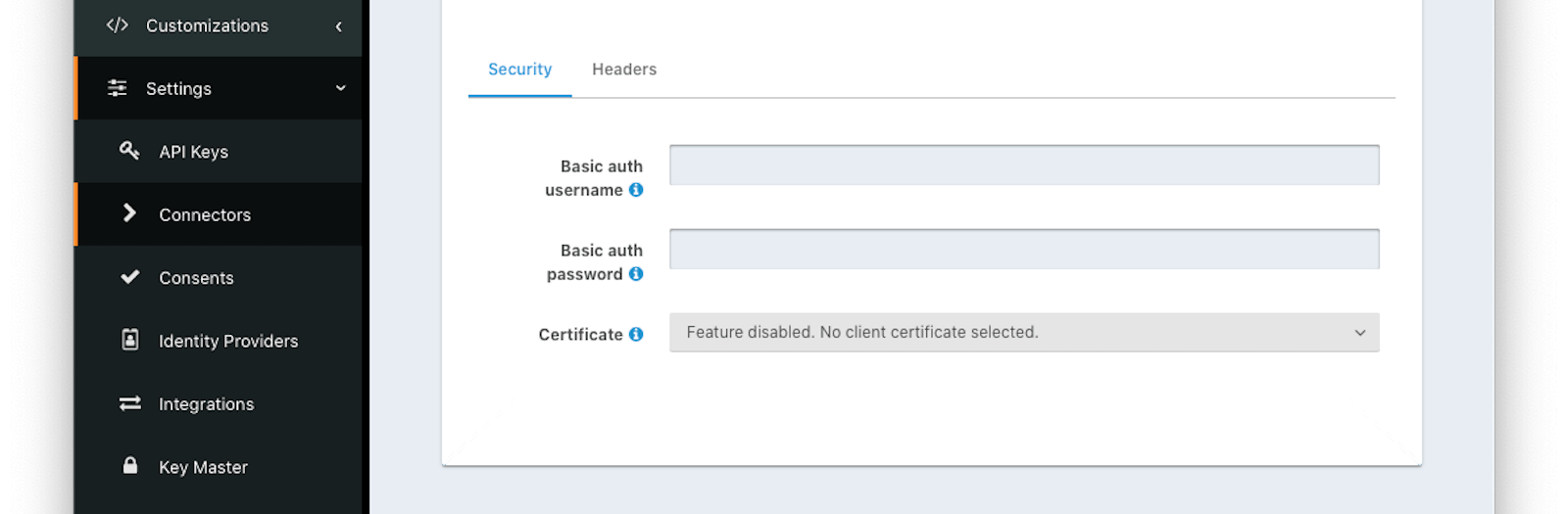Open Key Master in sidebar
The width and height of the screenshot is (1568, 514).
(219, 467)
